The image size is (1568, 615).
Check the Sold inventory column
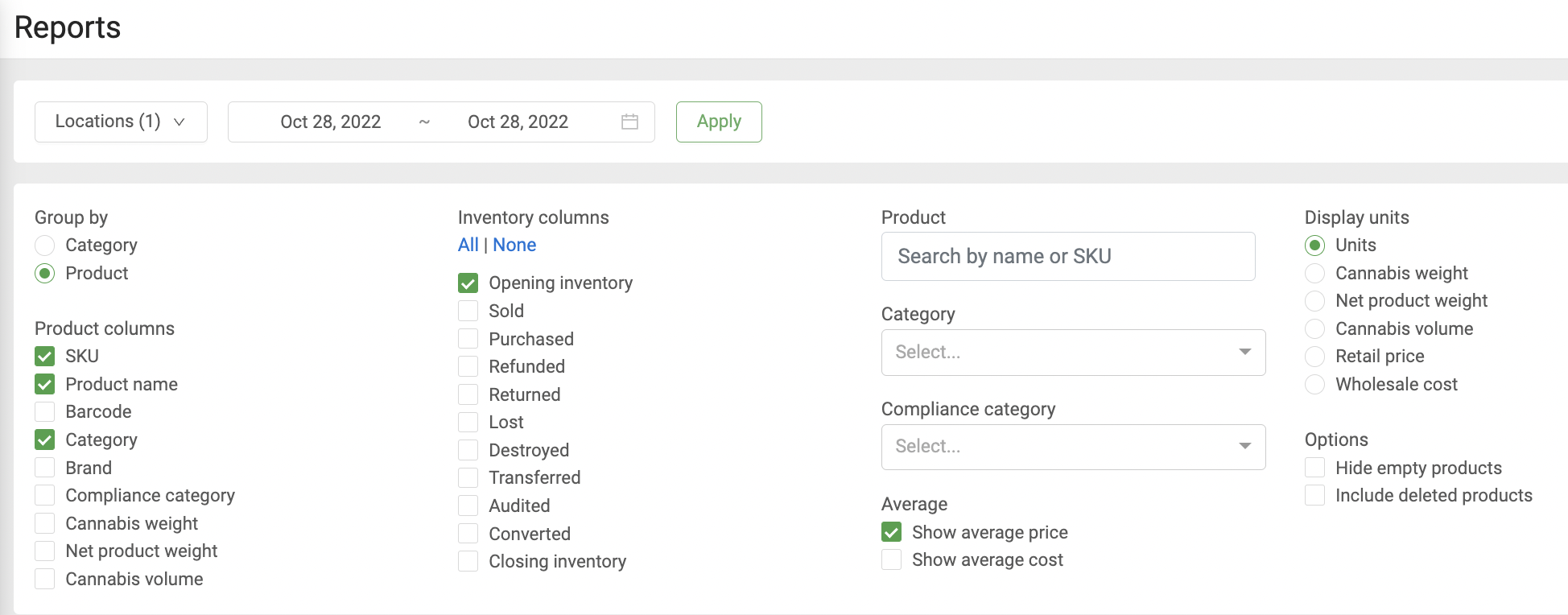tap(468, 312)
